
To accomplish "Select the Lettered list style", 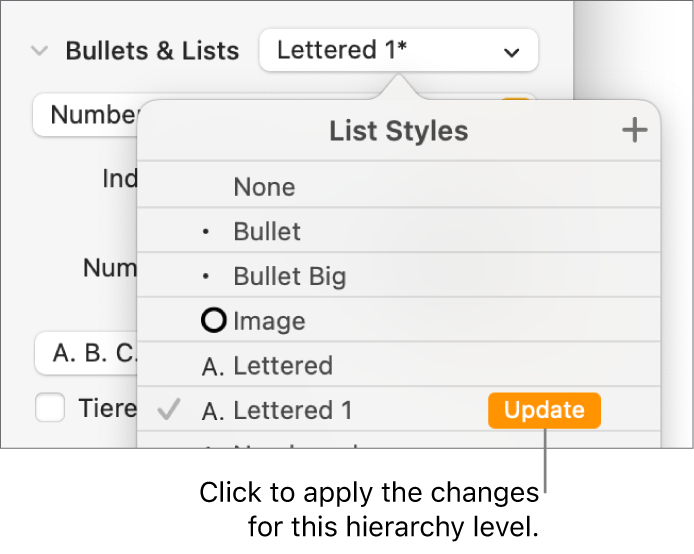I will point(283,366).
